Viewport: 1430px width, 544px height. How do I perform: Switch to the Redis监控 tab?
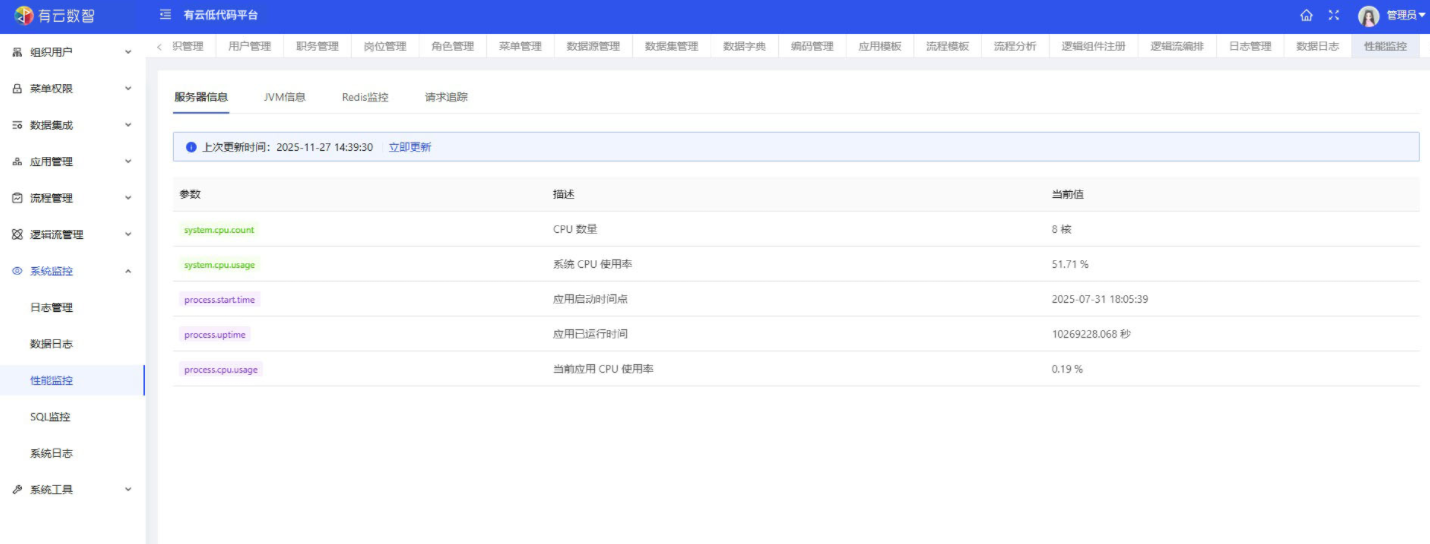pos(365,97)
